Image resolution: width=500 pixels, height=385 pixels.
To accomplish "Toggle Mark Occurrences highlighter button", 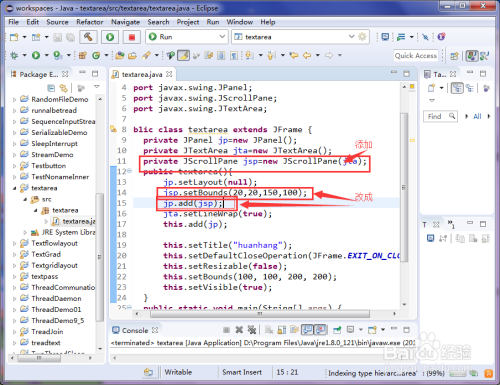I will pyautogui.click(x=183, y=55).
